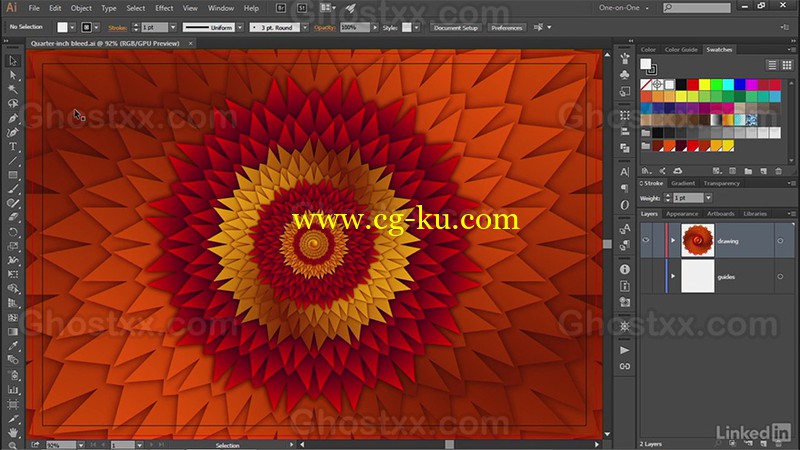Open Swatch Libraries menu icon
Viewport: 800px width, 450px height.
pos(647,171)
